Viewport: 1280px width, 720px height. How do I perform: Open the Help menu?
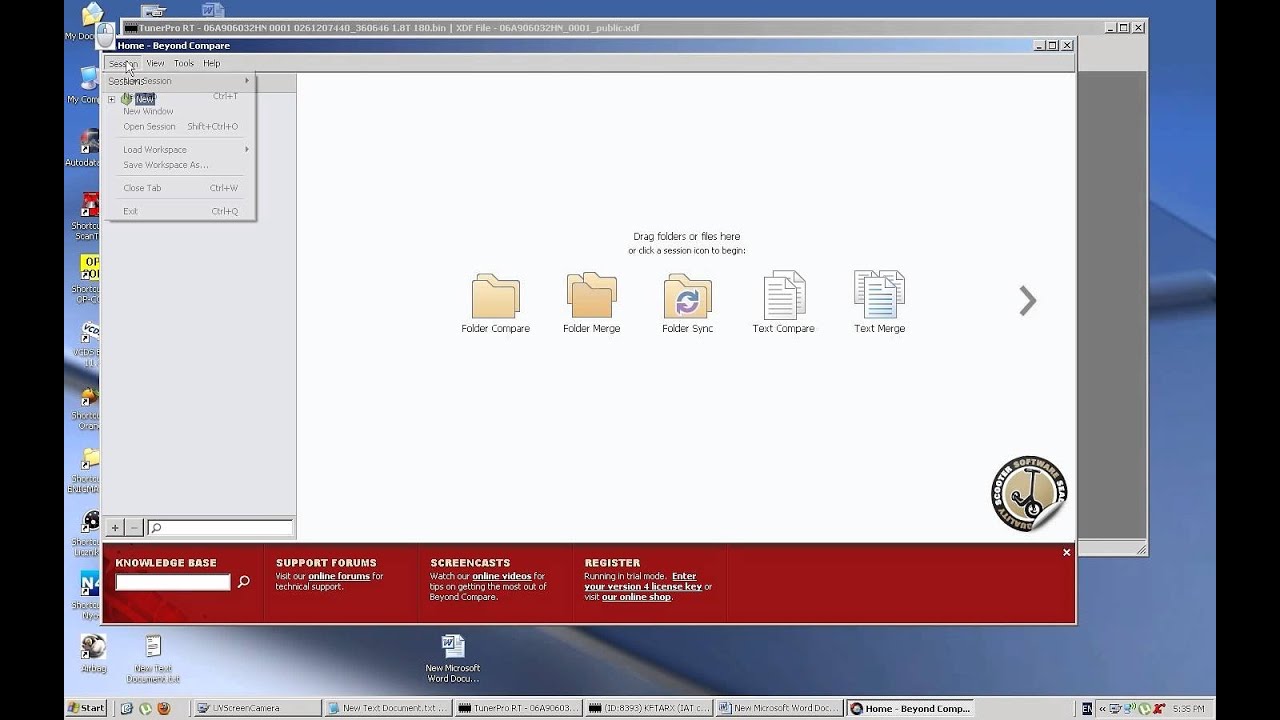pyautogui.click(x=211, y=63)
